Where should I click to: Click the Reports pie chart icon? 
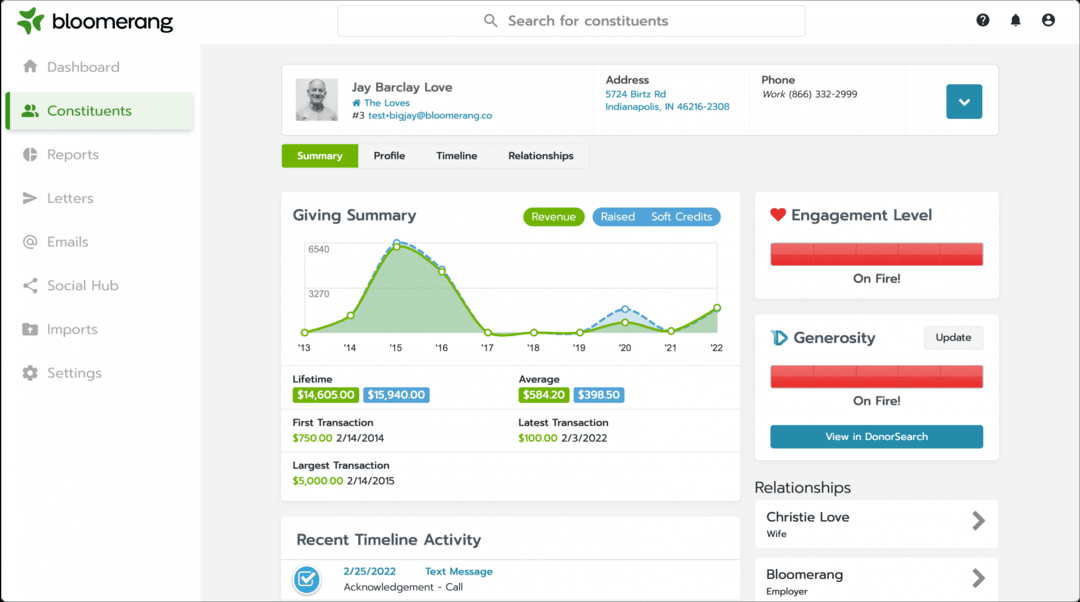click(x=30, y=155)
